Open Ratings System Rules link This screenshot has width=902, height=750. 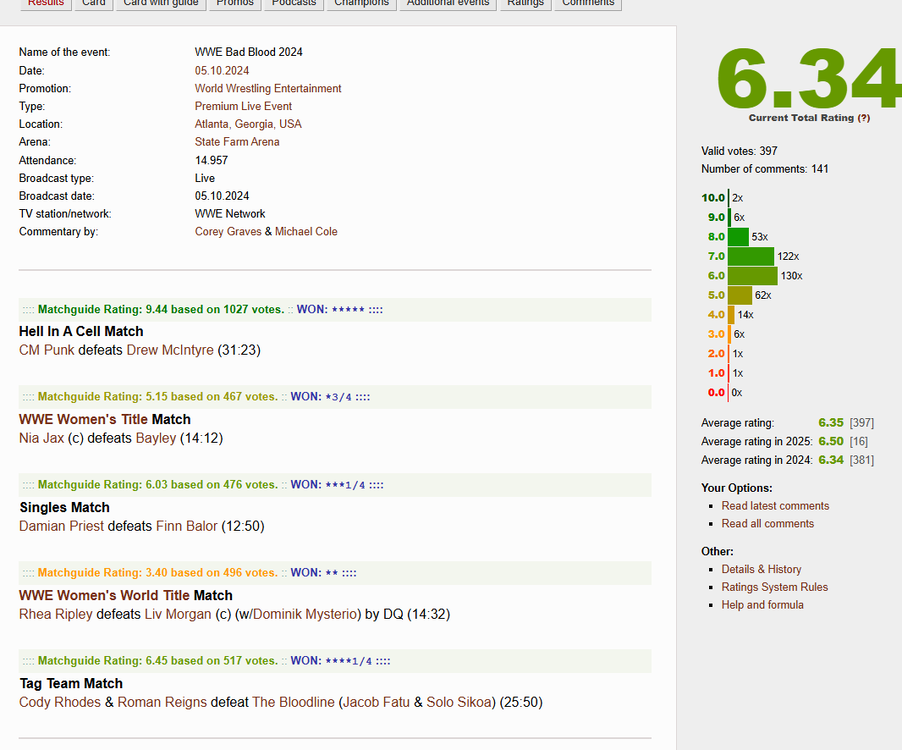pos(774,587)
